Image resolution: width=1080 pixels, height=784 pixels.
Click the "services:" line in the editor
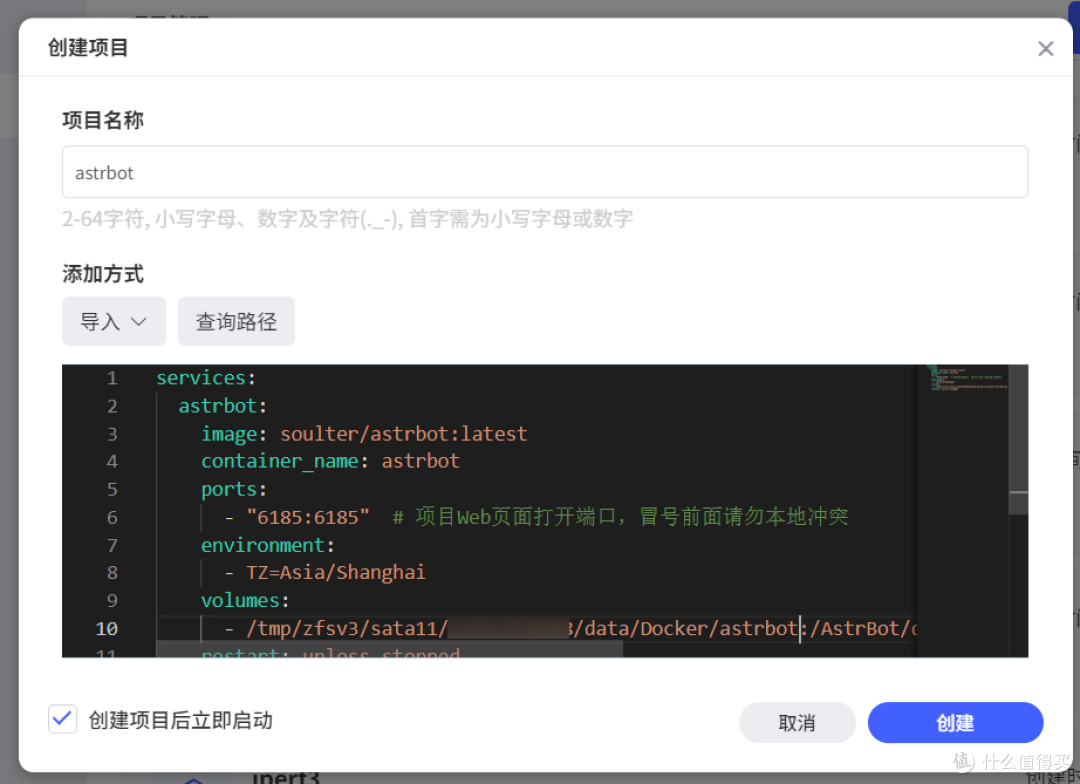click(x=206, y=378)
